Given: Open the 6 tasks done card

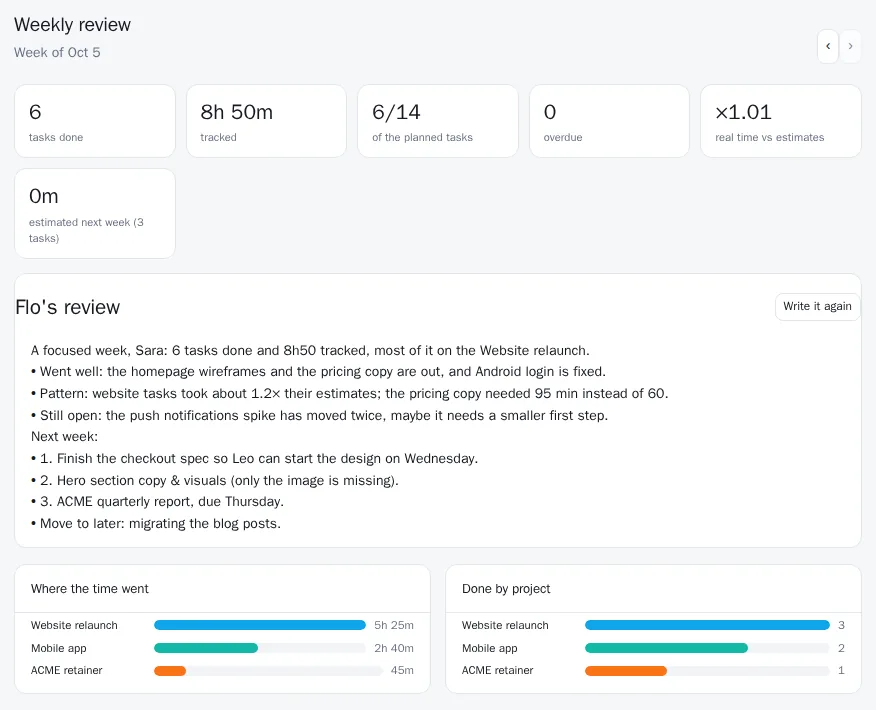Looking at the screenshot, I should point(95,121).
